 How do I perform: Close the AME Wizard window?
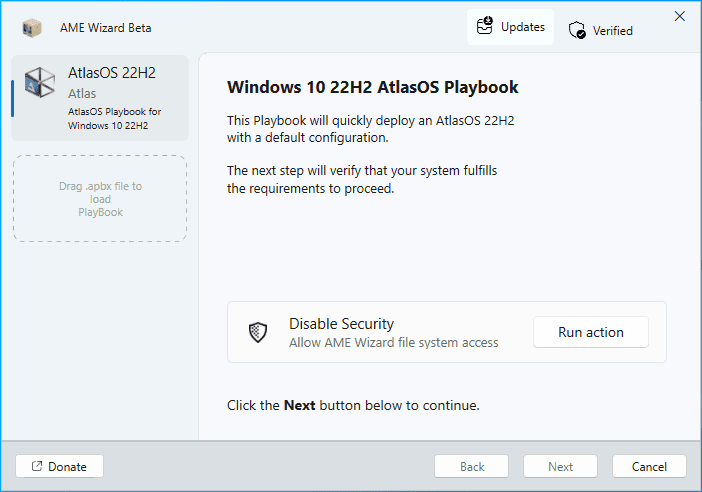point(679,16)
